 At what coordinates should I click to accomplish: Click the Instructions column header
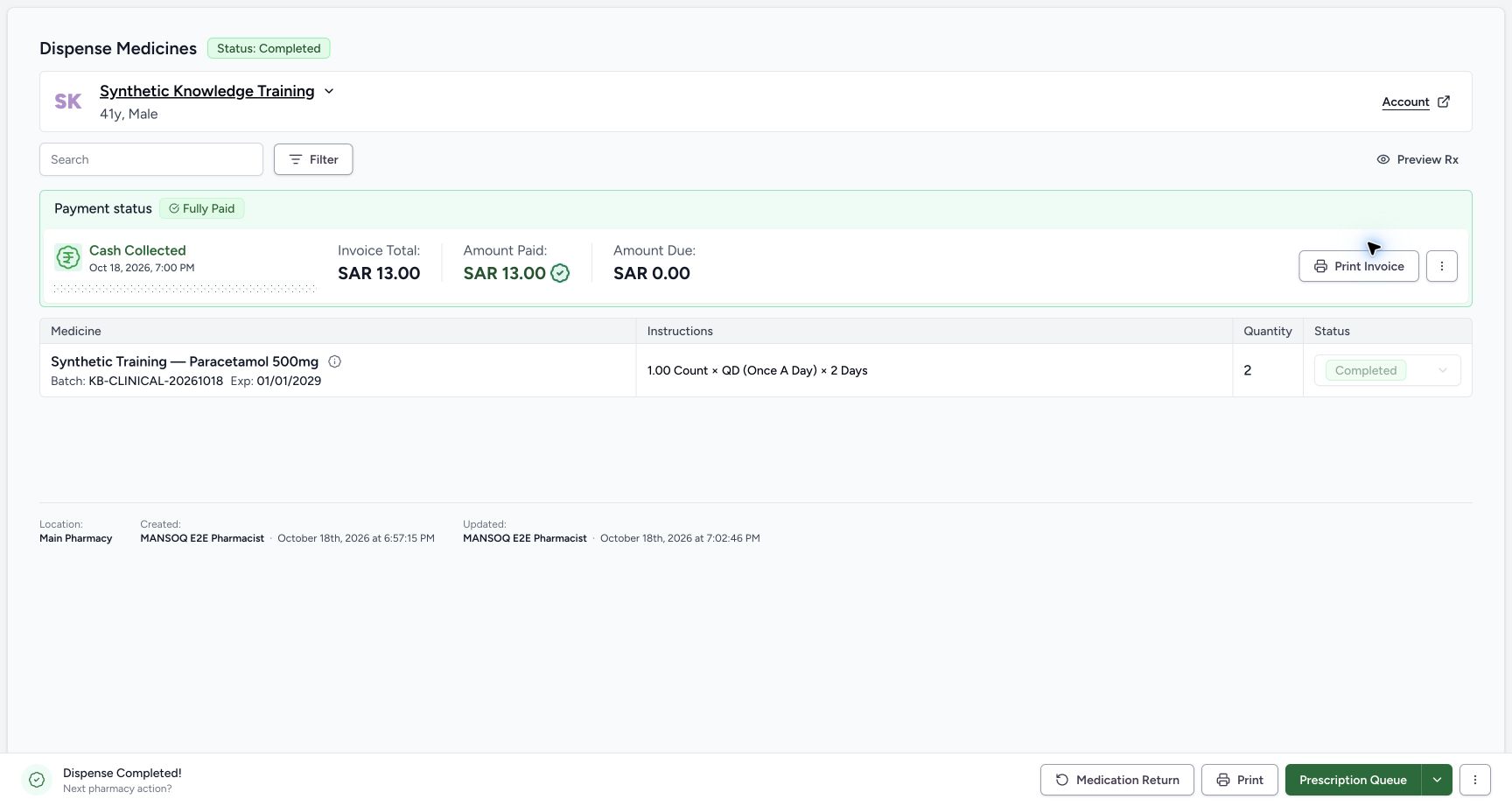[680, 331]
